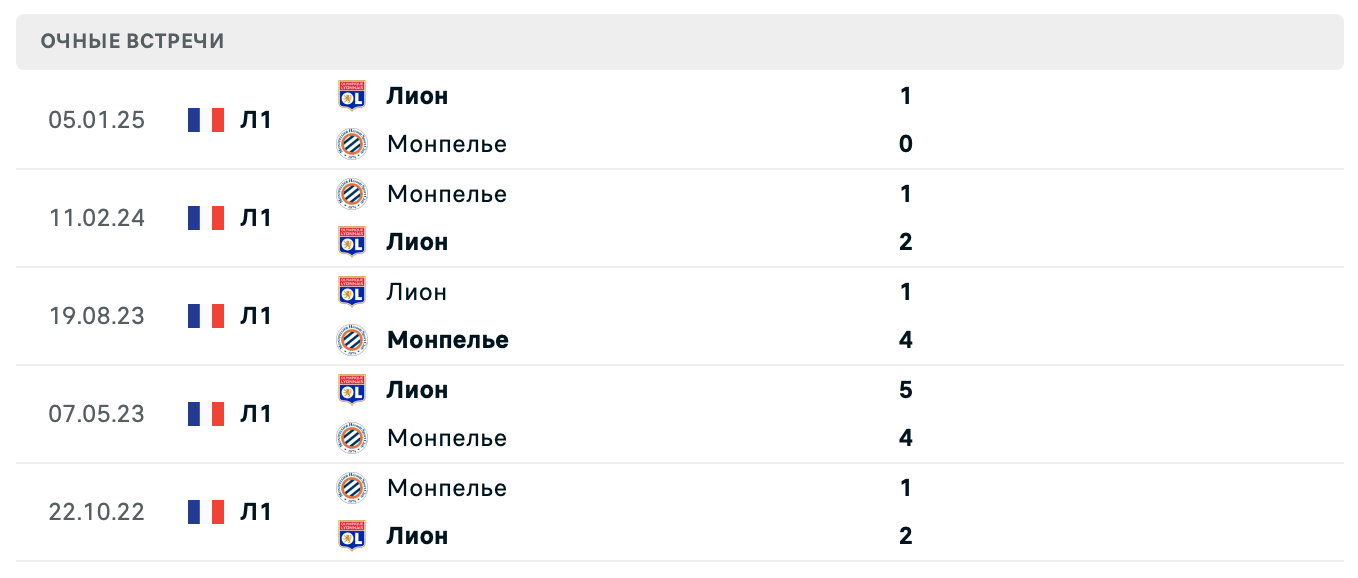
Task: Open Лион team link in 05.01.25 match
Action: click(x=417, y=96)
